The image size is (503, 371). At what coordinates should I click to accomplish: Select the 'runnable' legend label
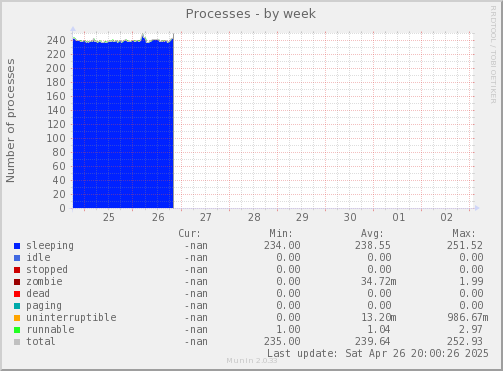pyautogui.click(x=50, y=330)
